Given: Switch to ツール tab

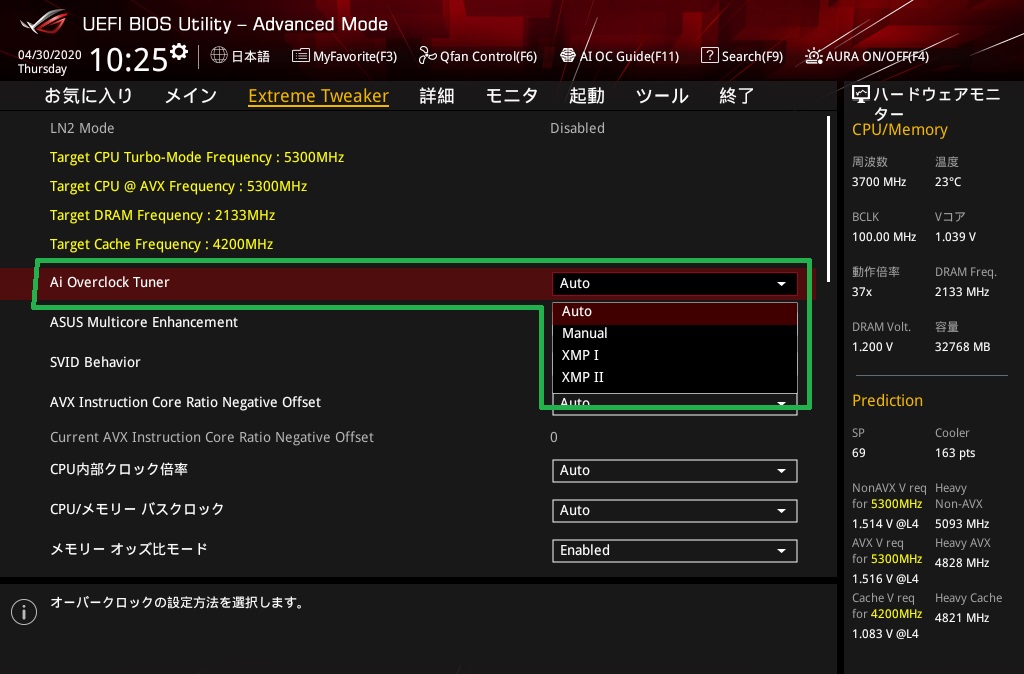Looking at the screenshot, I should pyautogui.click(x=662, y=96).
